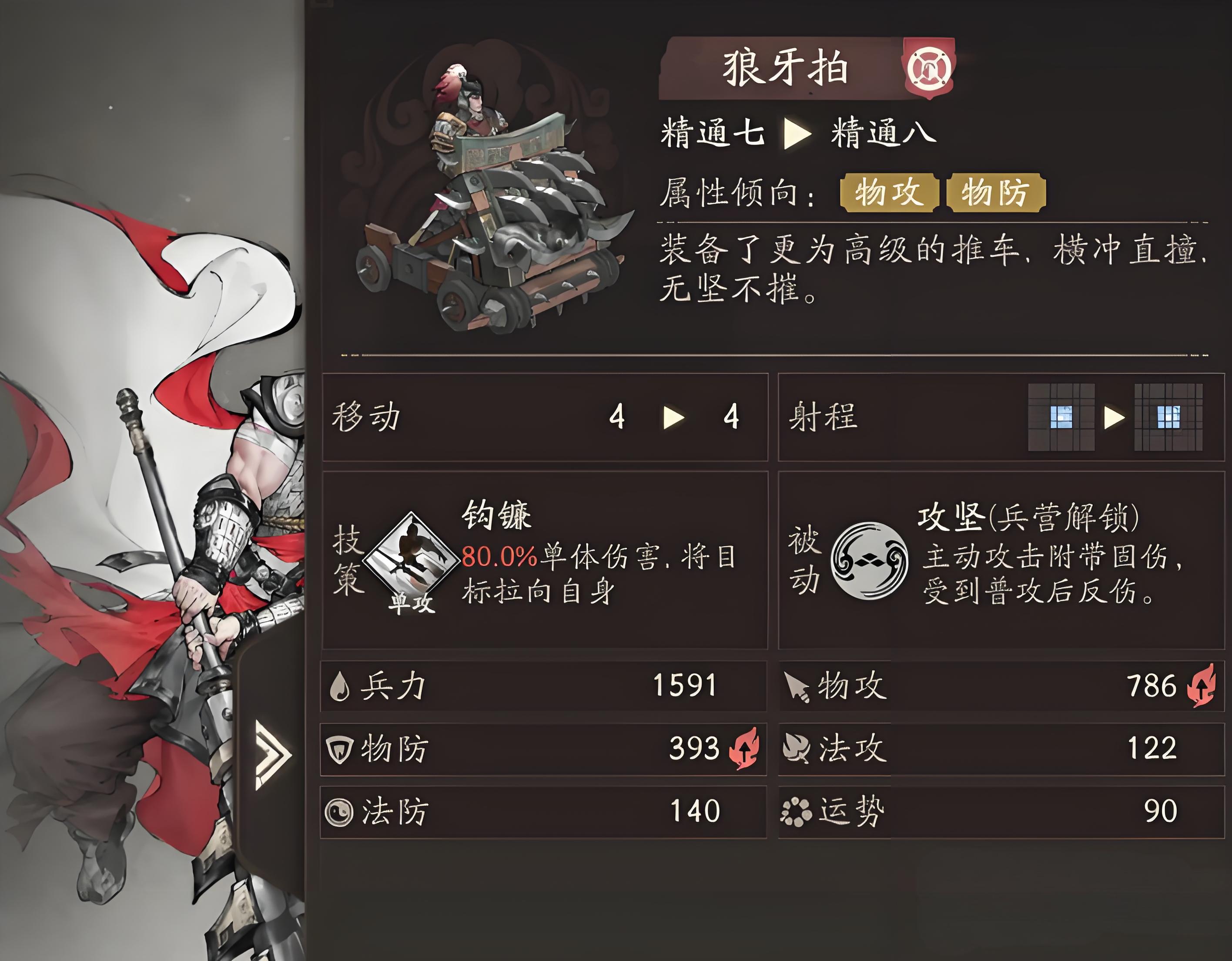Click the 精通八 next mastery label

[884, 134]
